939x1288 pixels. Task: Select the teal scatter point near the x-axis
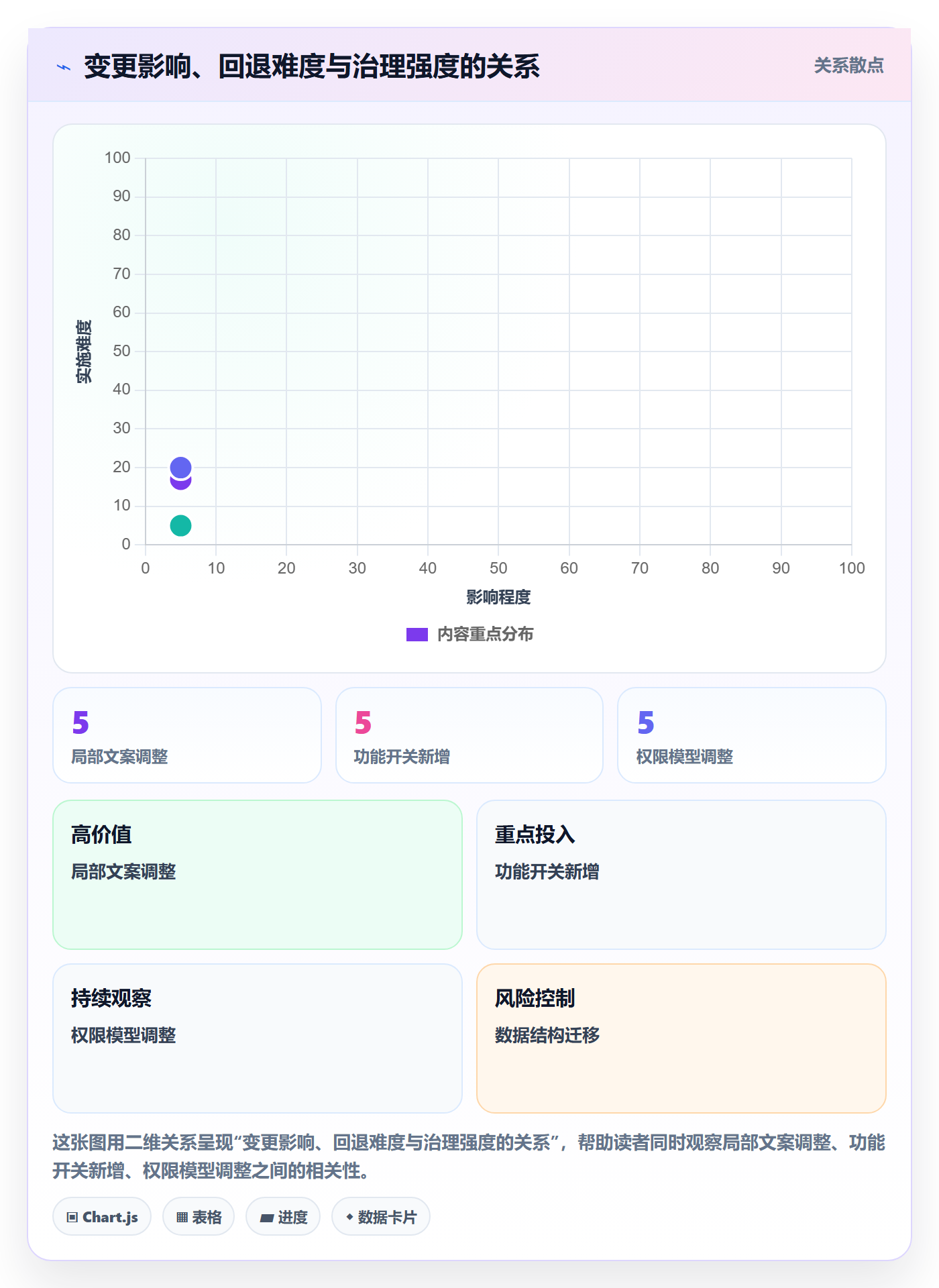pos(180,525)
